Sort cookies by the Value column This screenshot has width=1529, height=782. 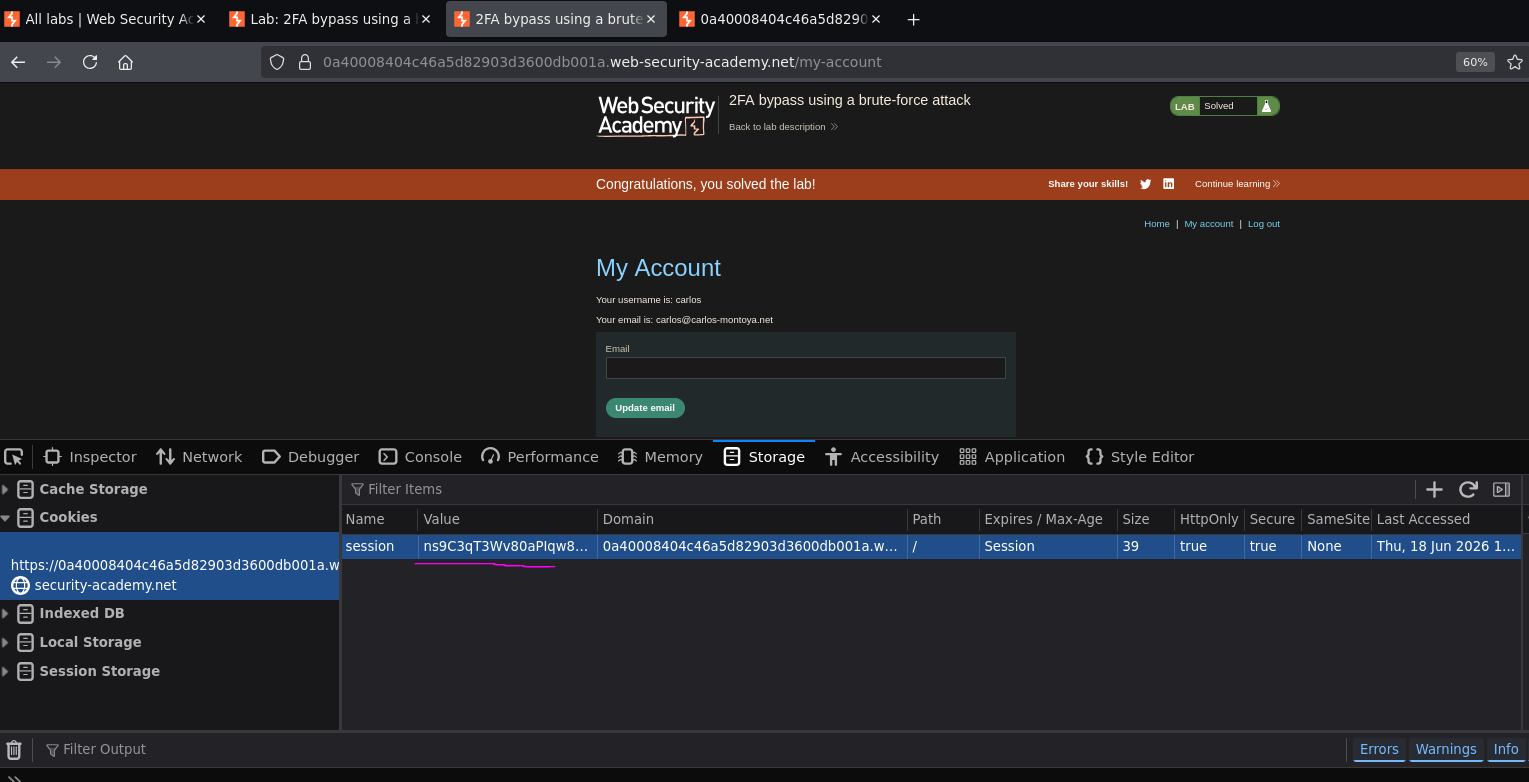point(507,519)
